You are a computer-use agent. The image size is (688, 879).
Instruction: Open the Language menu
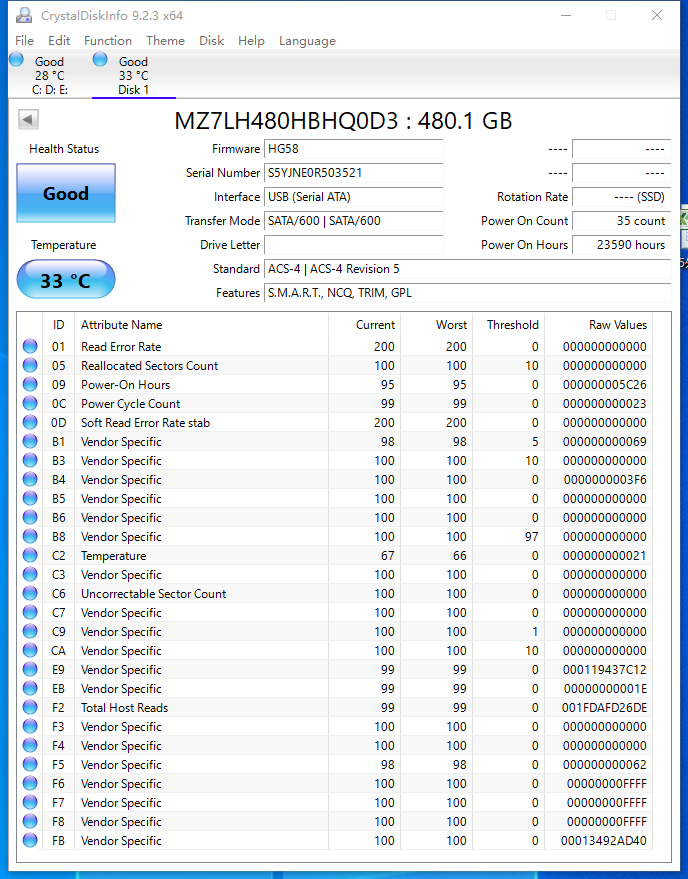click(x=307, y=41)
